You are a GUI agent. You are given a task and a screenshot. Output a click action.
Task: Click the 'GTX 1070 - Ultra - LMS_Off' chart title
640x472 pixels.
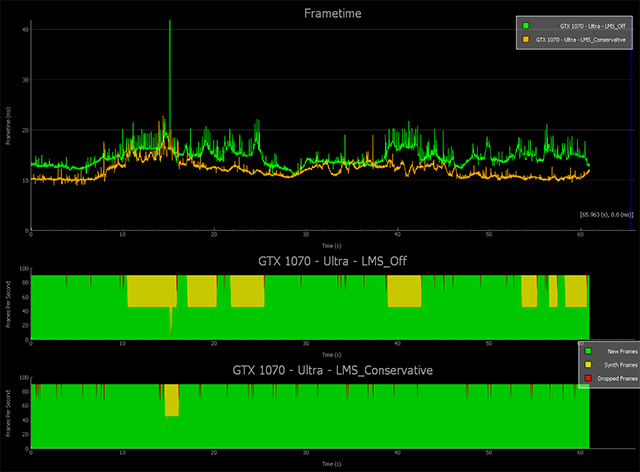(x=332, y=261)
